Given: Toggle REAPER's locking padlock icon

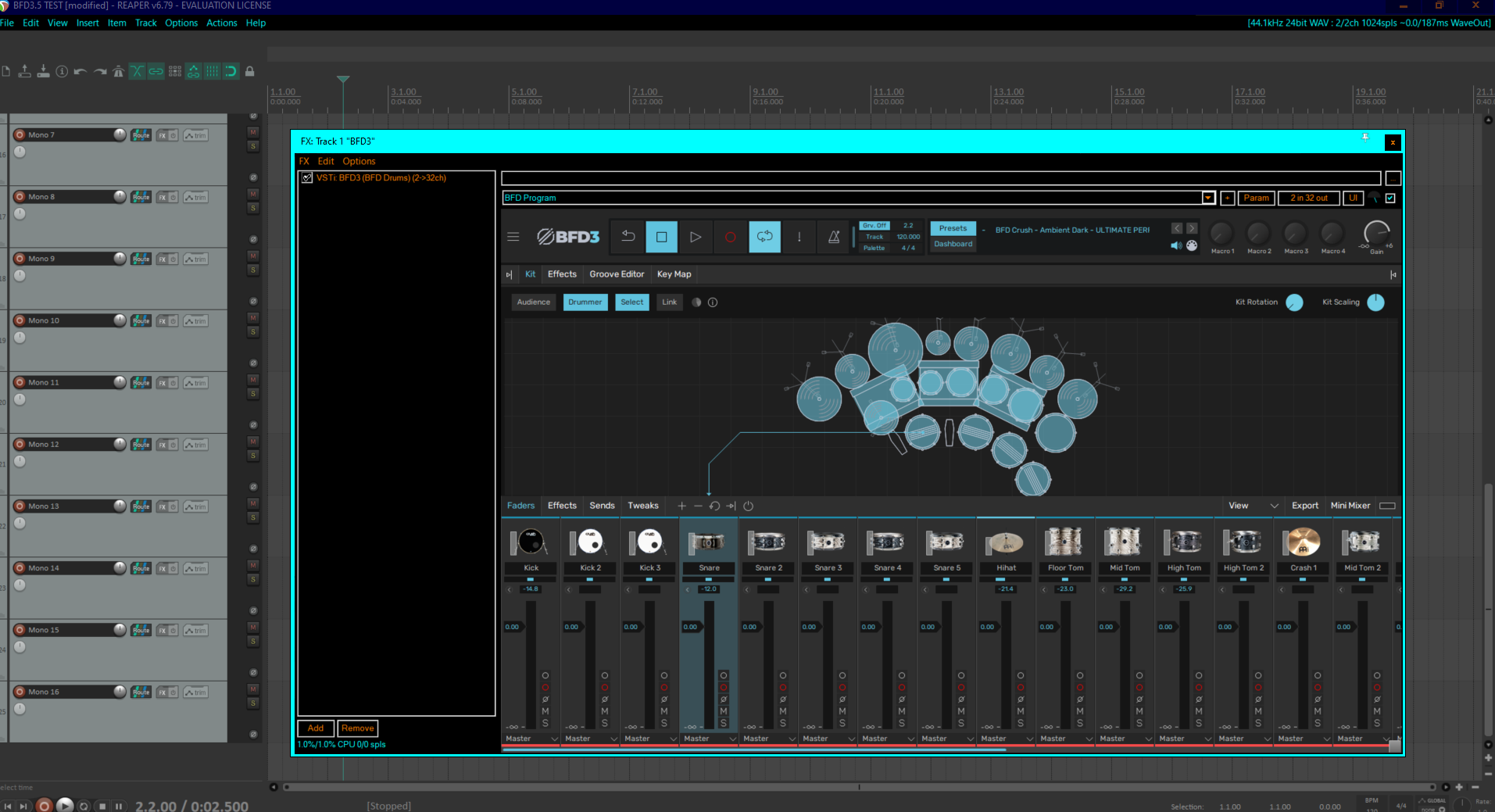Looking at the screenshot, I should [x=250, y=71].
